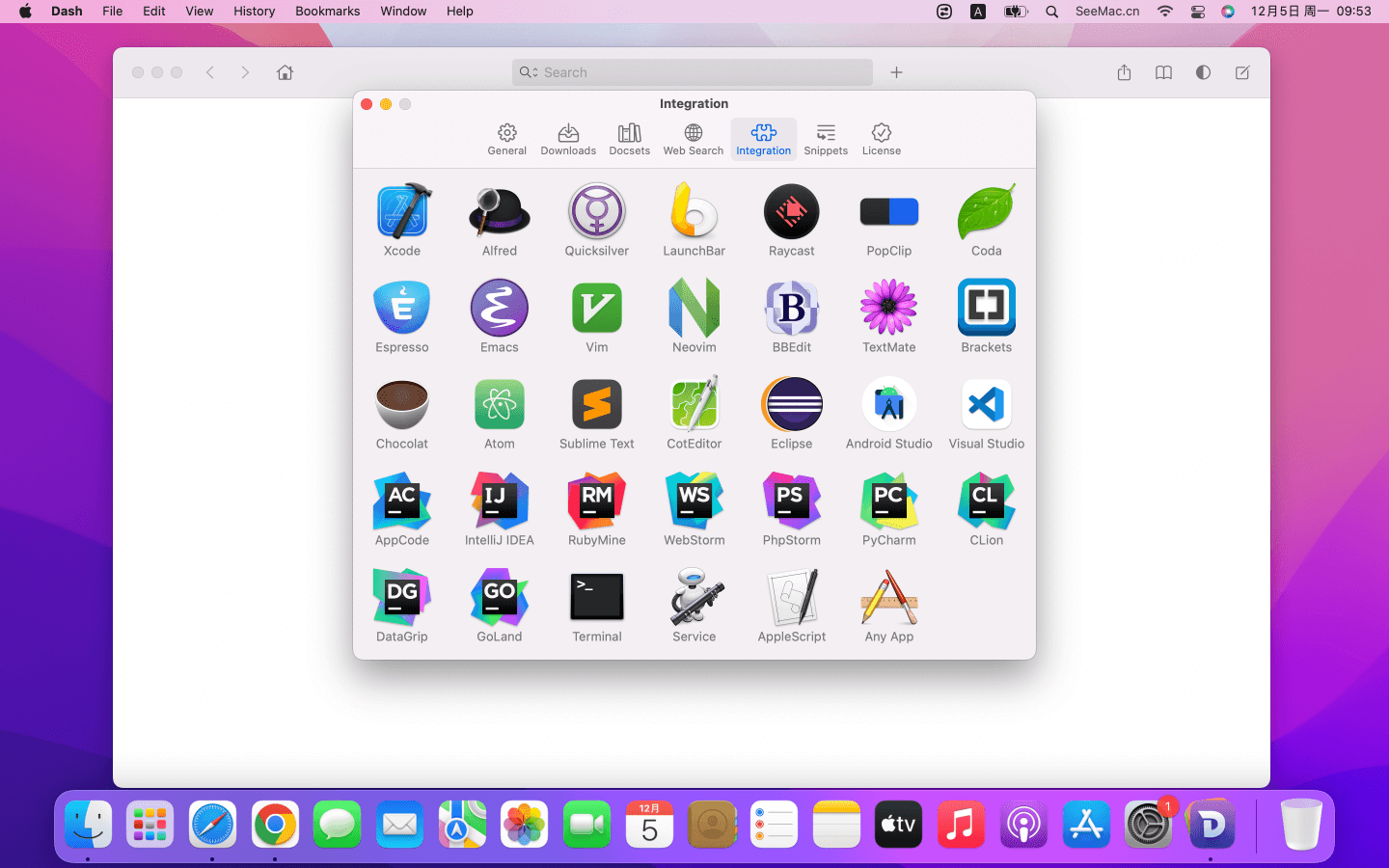
Task: Select the DataGrip integration icon
Action: [x=402, y=597]
